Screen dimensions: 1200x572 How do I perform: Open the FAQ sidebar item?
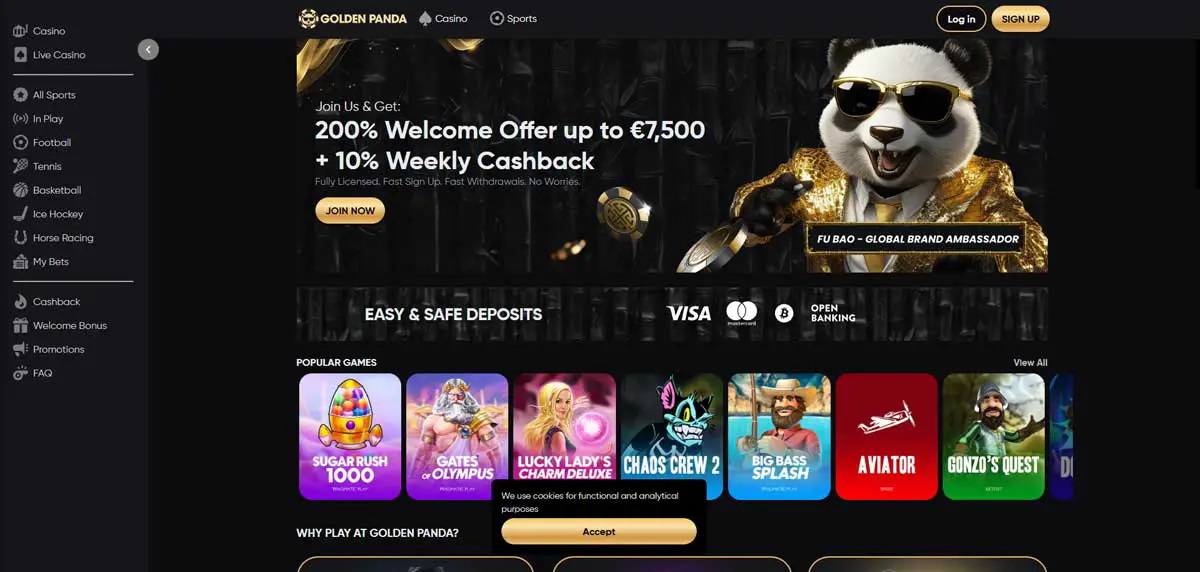click(x=42, y=373)
